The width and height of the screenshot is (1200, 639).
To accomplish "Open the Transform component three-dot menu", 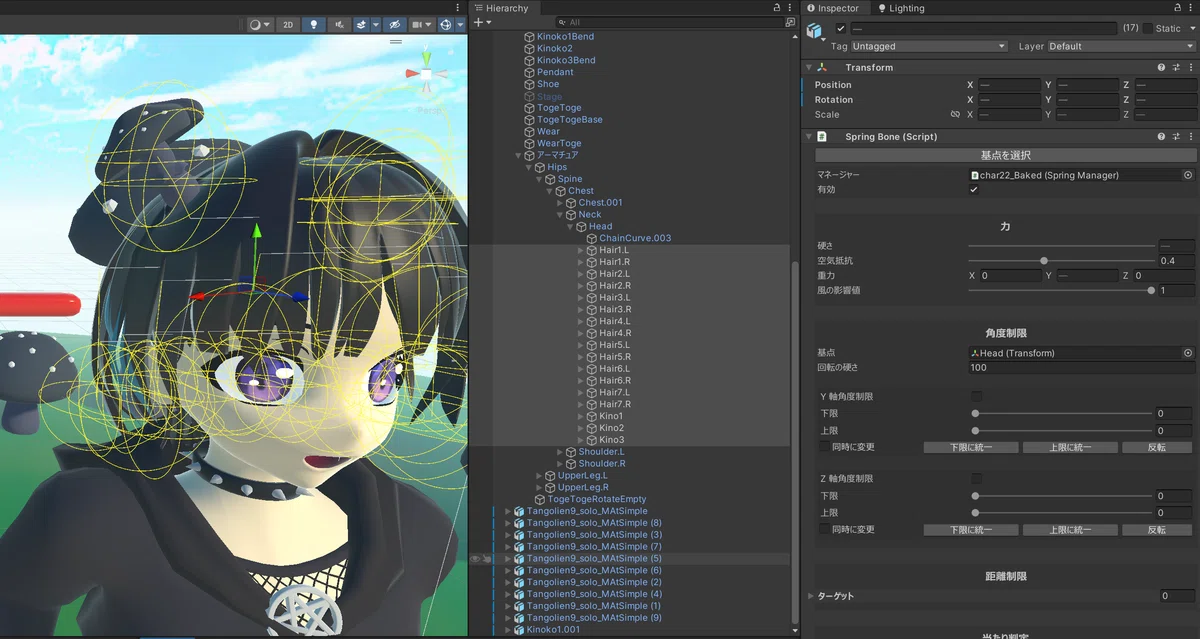I will (x=1191, y=67).
